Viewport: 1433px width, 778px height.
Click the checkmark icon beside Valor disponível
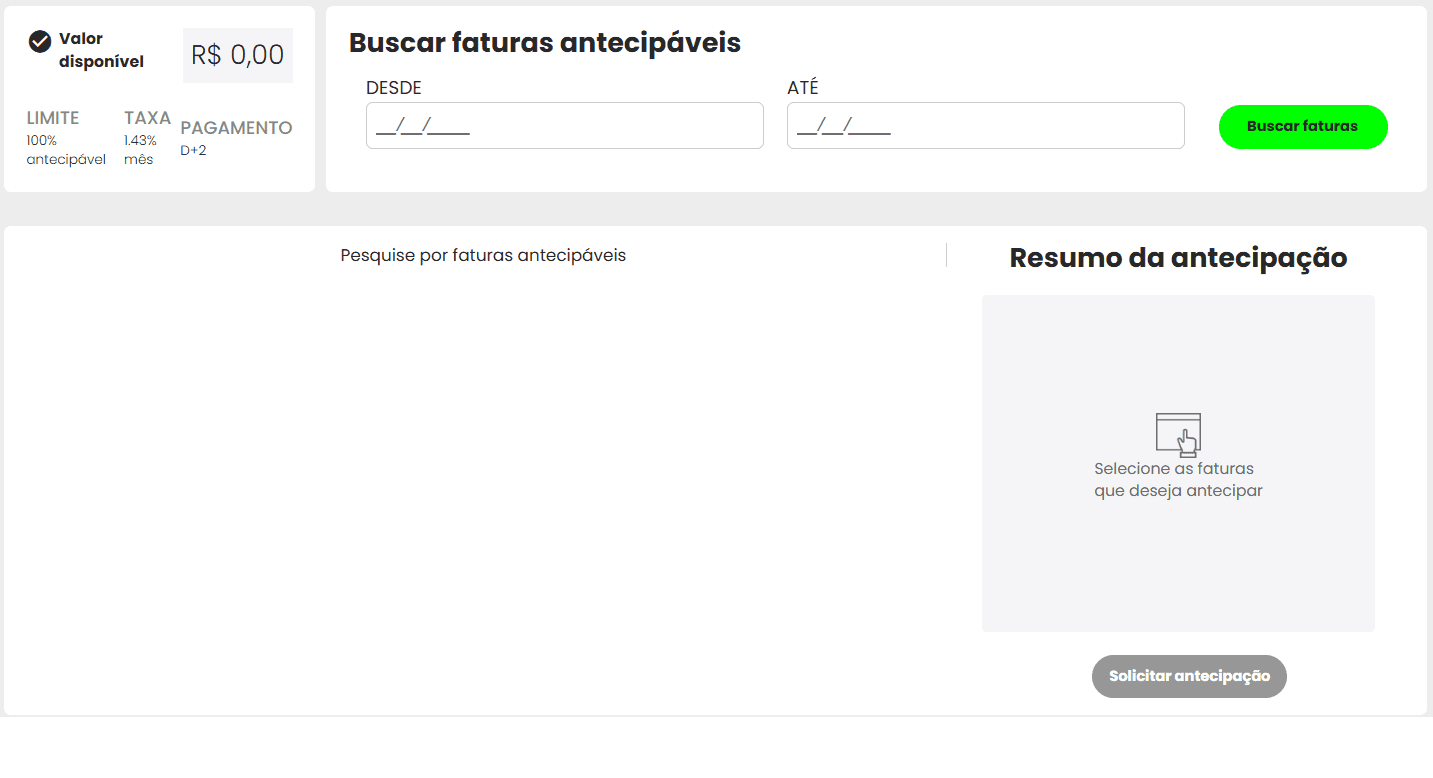(x=40, y=41)
